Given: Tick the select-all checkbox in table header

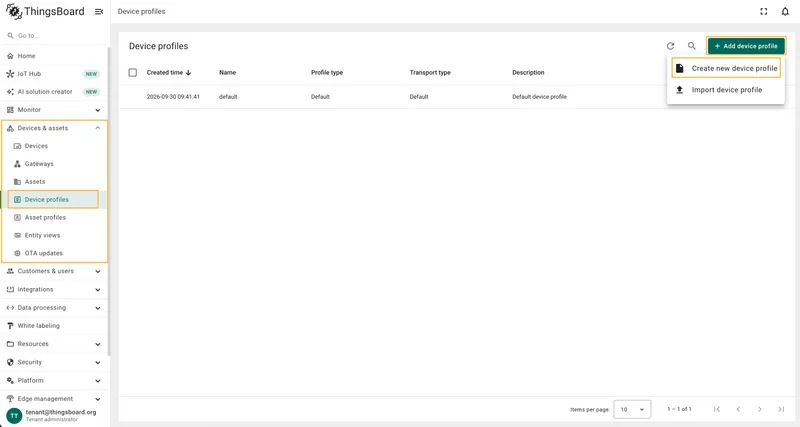Looking at the screenshot, I should click(x=133, y=72).
